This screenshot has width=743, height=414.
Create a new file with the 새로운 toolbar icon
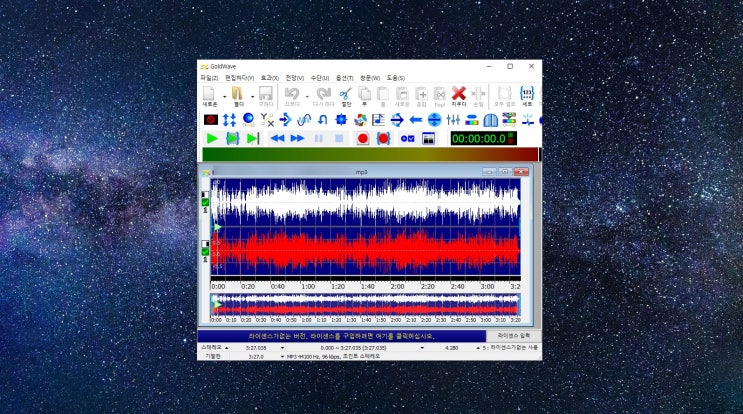(209, 96)
